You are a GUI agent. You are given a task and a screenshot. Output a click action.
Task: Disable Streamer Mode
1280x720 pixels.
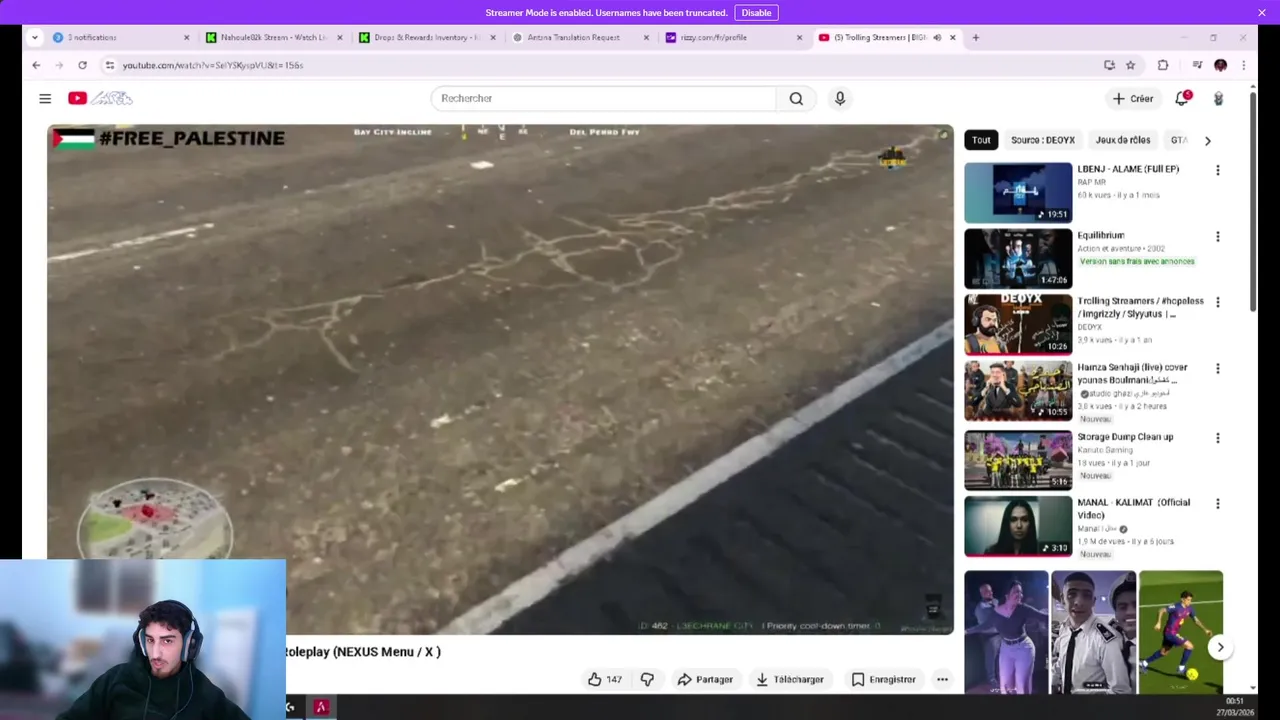(x=756, y=12)
